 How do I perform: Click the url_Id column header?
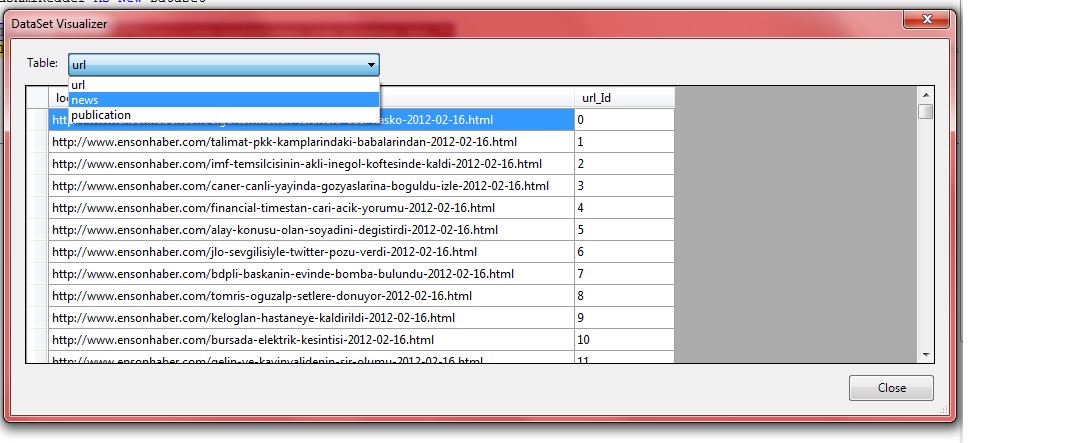(624, 98)
